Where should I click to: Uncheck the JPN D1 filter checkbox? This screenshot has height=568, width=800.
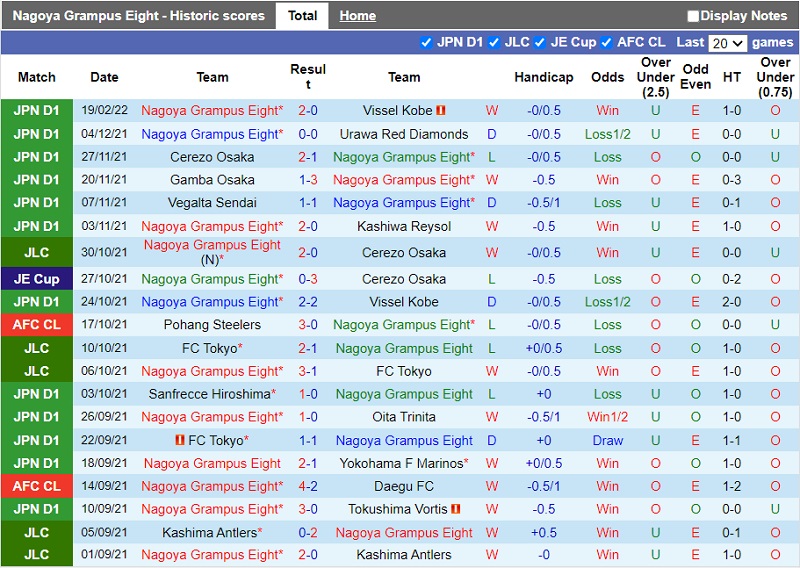[427, 43]
